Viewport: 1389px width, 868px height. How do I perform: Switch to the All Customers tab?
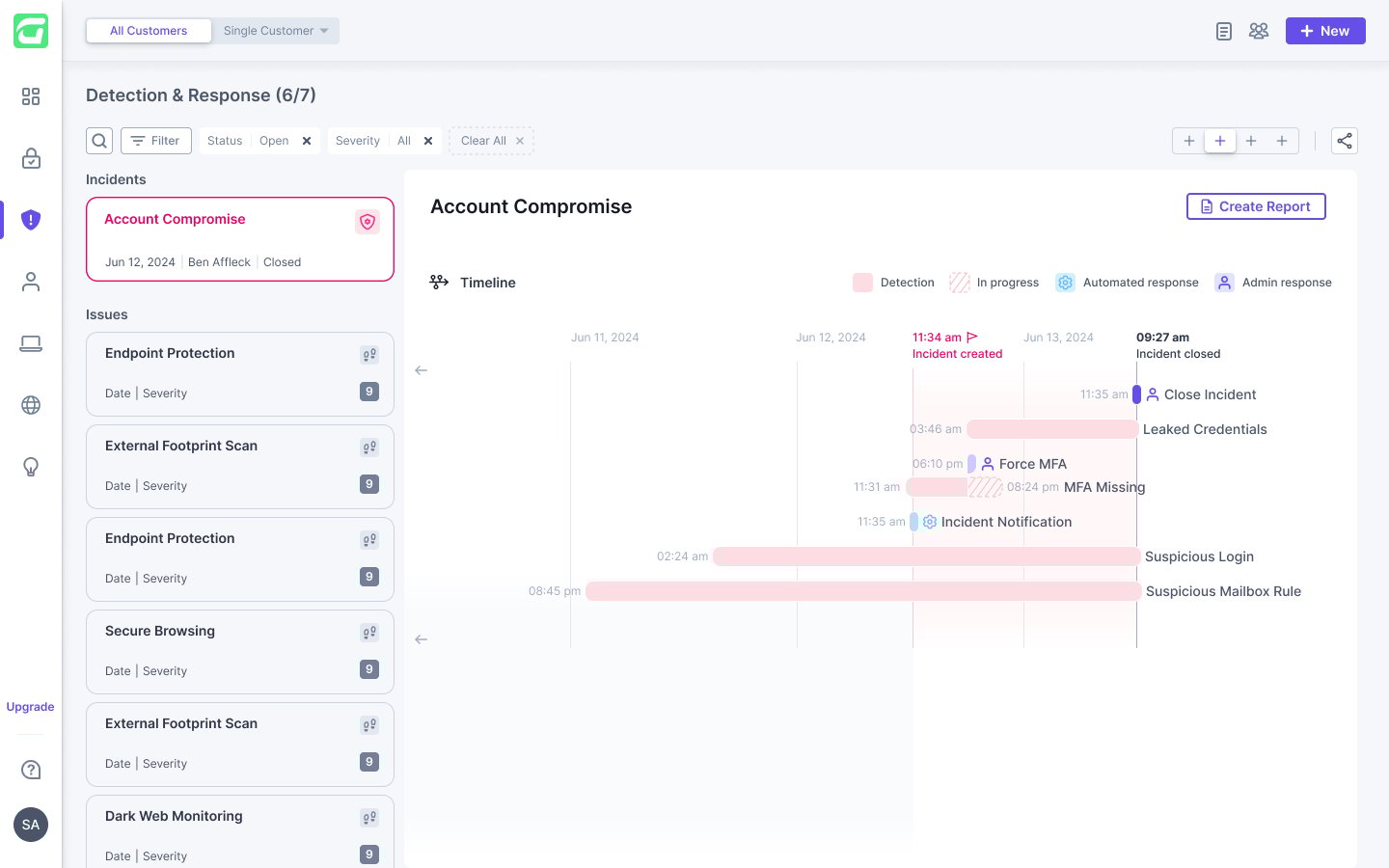[149, 31]
